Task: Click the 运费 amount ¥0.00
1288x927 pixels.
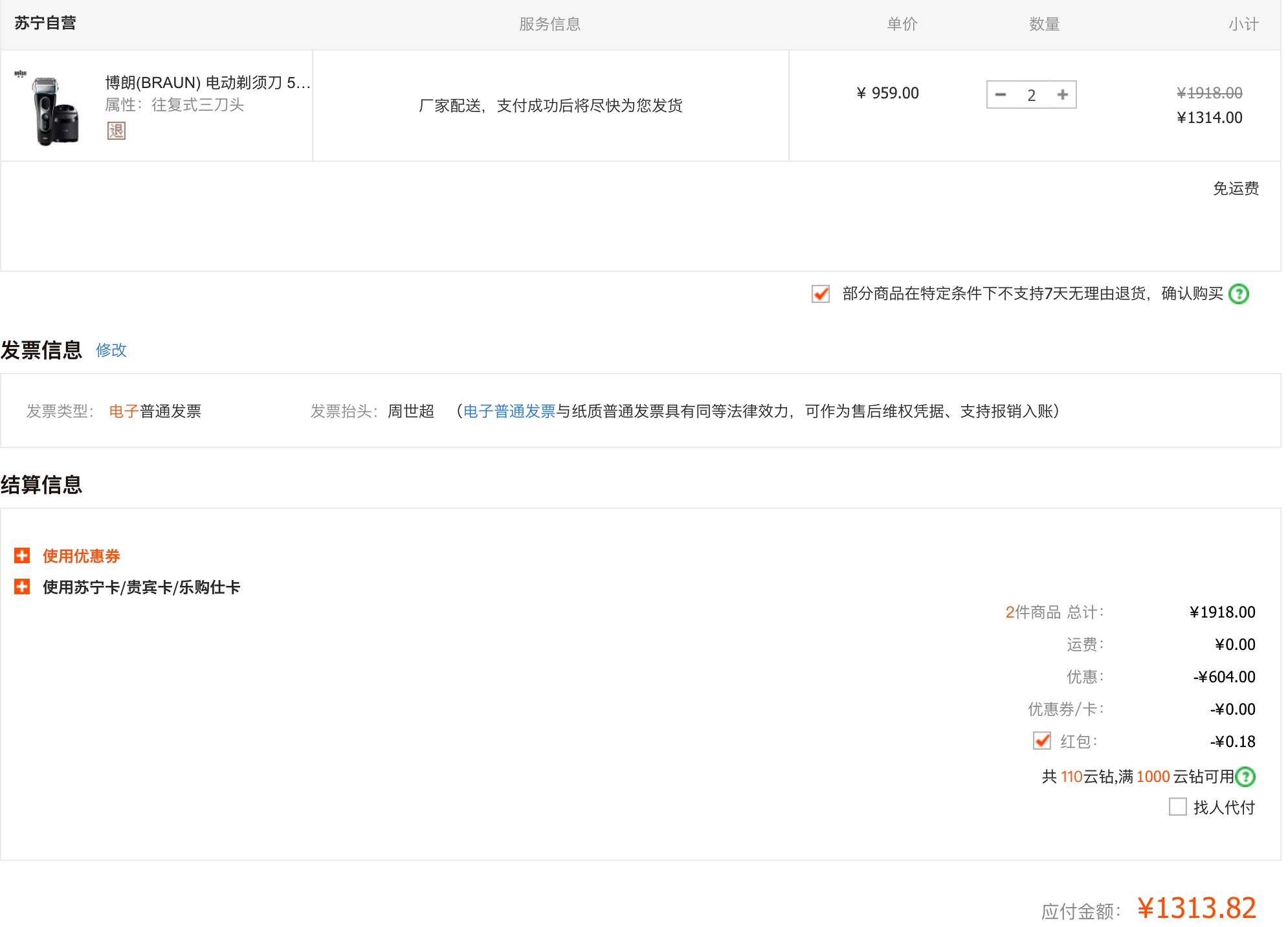Action: (1235, 645)
